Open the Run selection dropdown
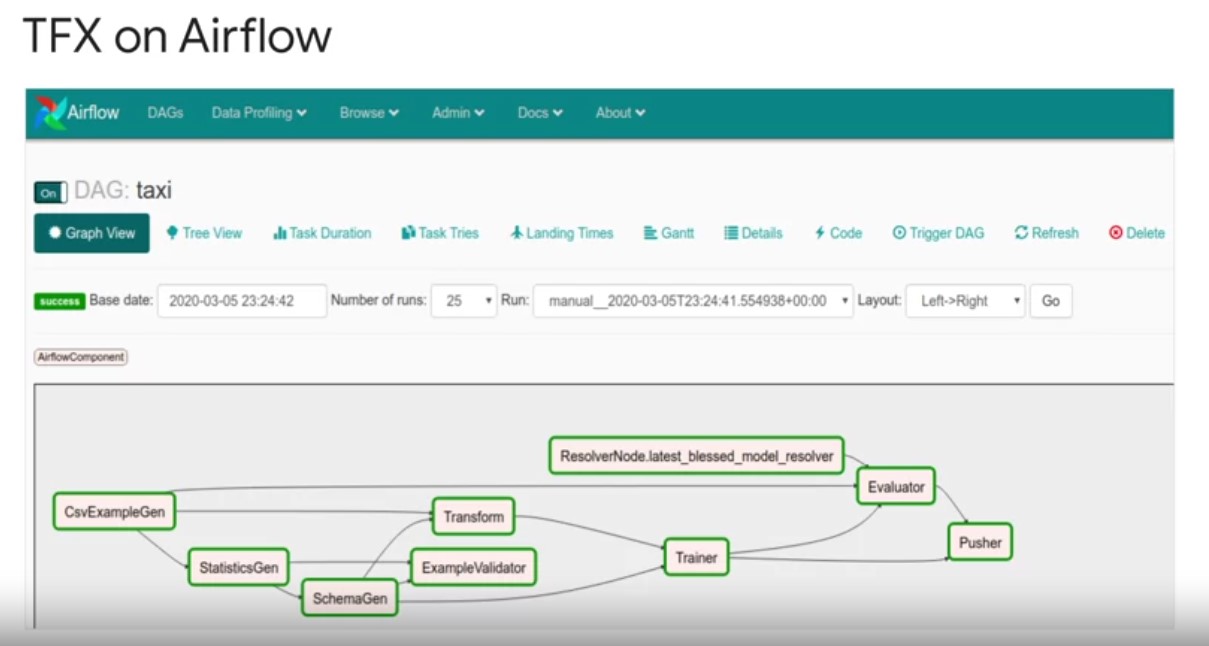Image resolution: width=1209 pixels, height=646 pixels. (693, 301)
